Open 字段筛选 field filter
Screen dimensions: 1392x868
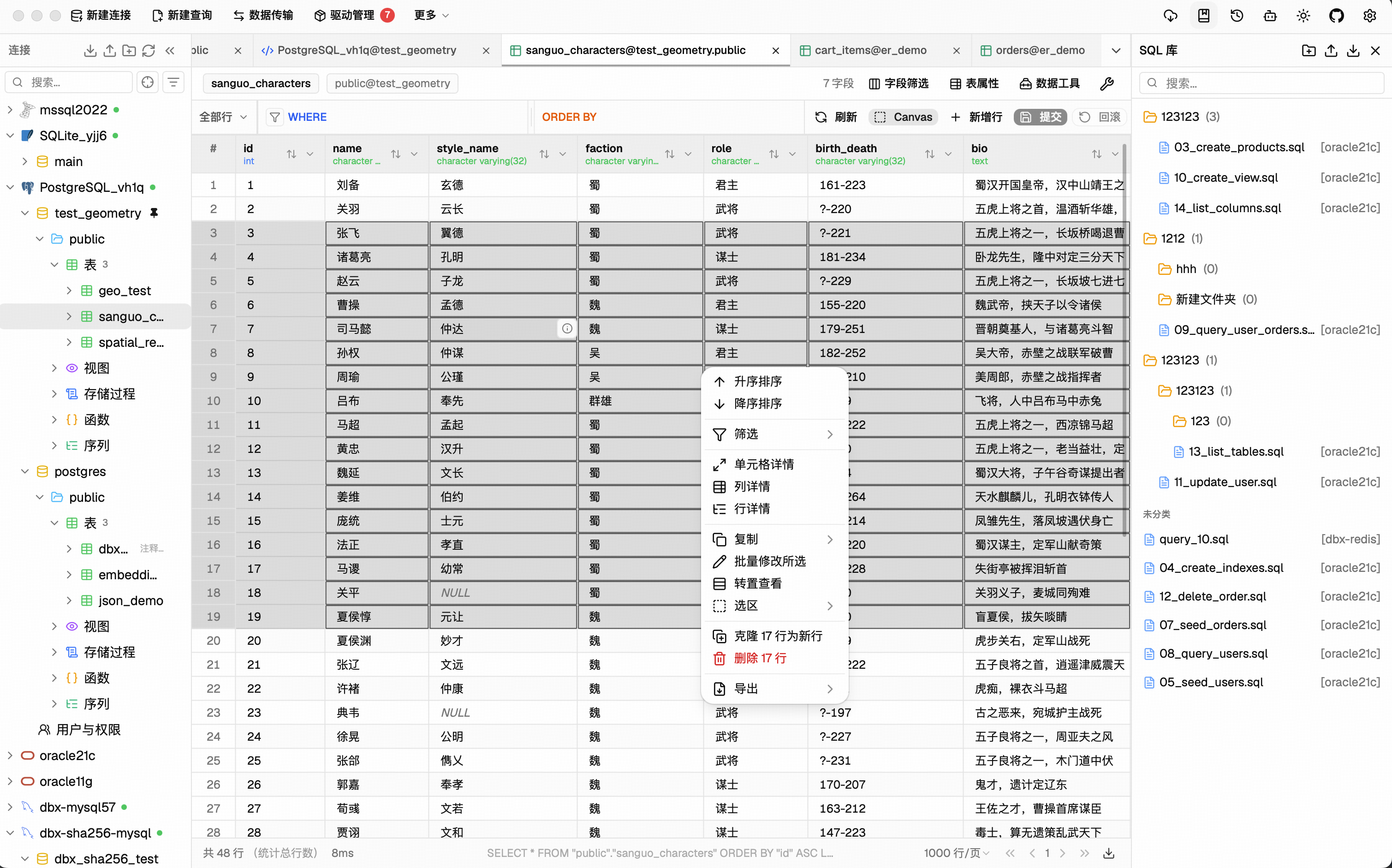pos(898,84)
